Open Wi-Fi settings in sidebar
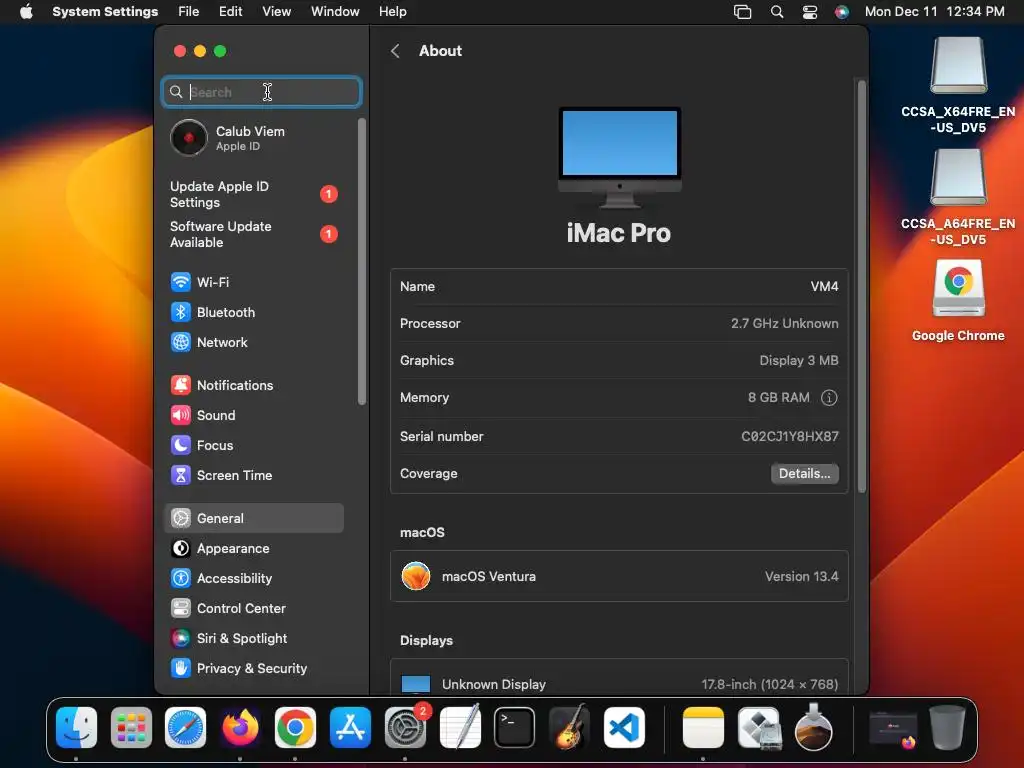Image resolution: width=1024 pixels, height=768 pixels. click(x=254, y=282)
